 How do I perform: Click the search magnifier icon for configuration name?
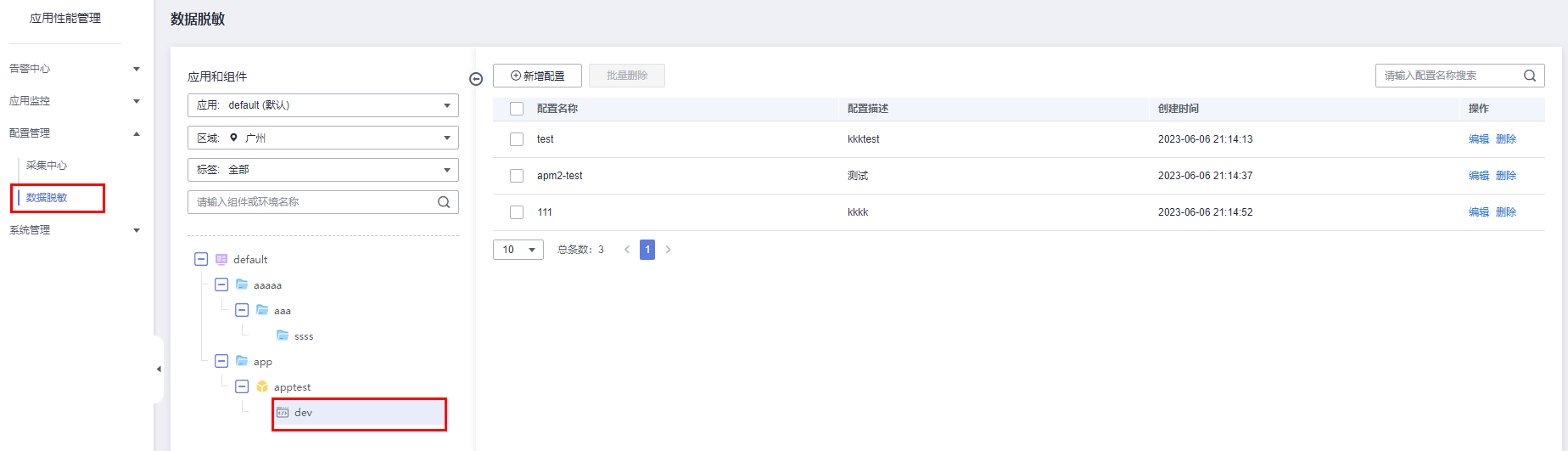[1529, 76]
